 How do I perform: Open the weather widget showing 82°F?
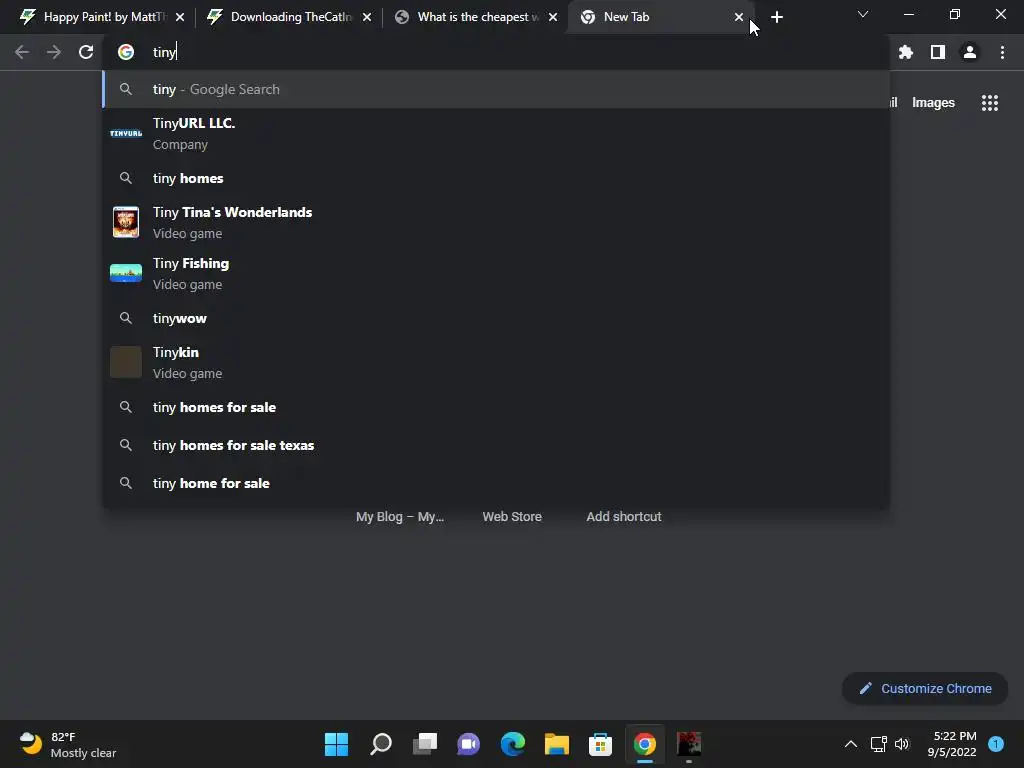click(x=67, y=744)
